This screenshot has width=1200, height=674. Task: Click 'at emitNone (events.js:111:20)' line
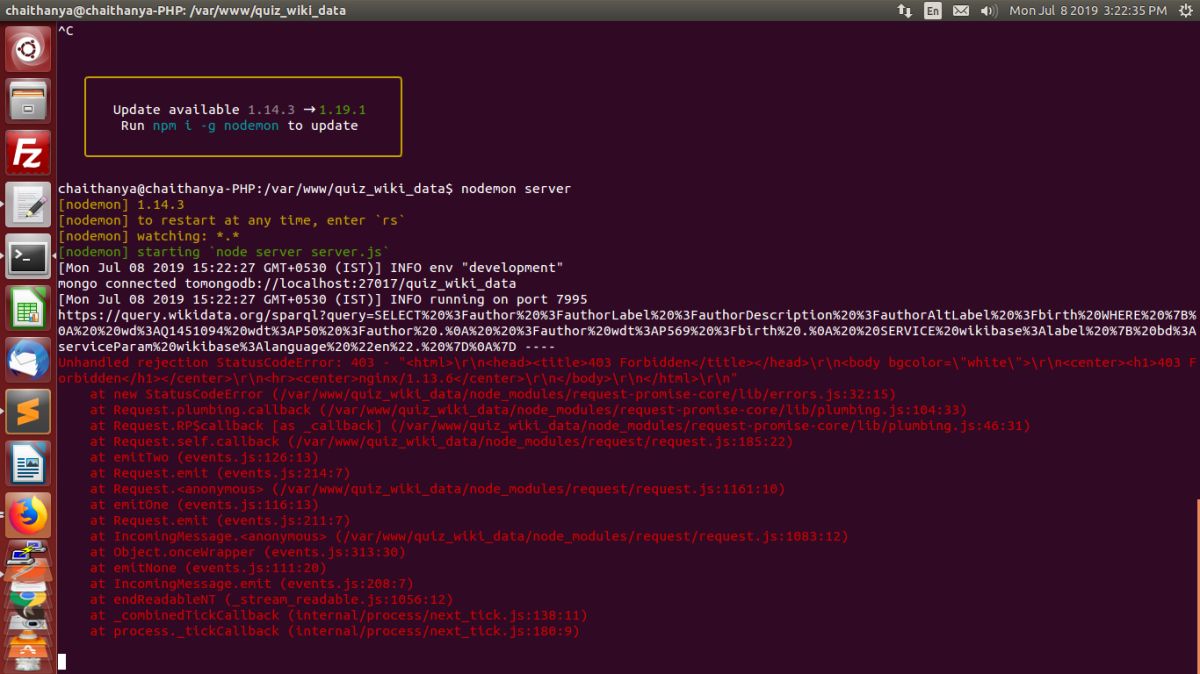[x=208, y=568]
